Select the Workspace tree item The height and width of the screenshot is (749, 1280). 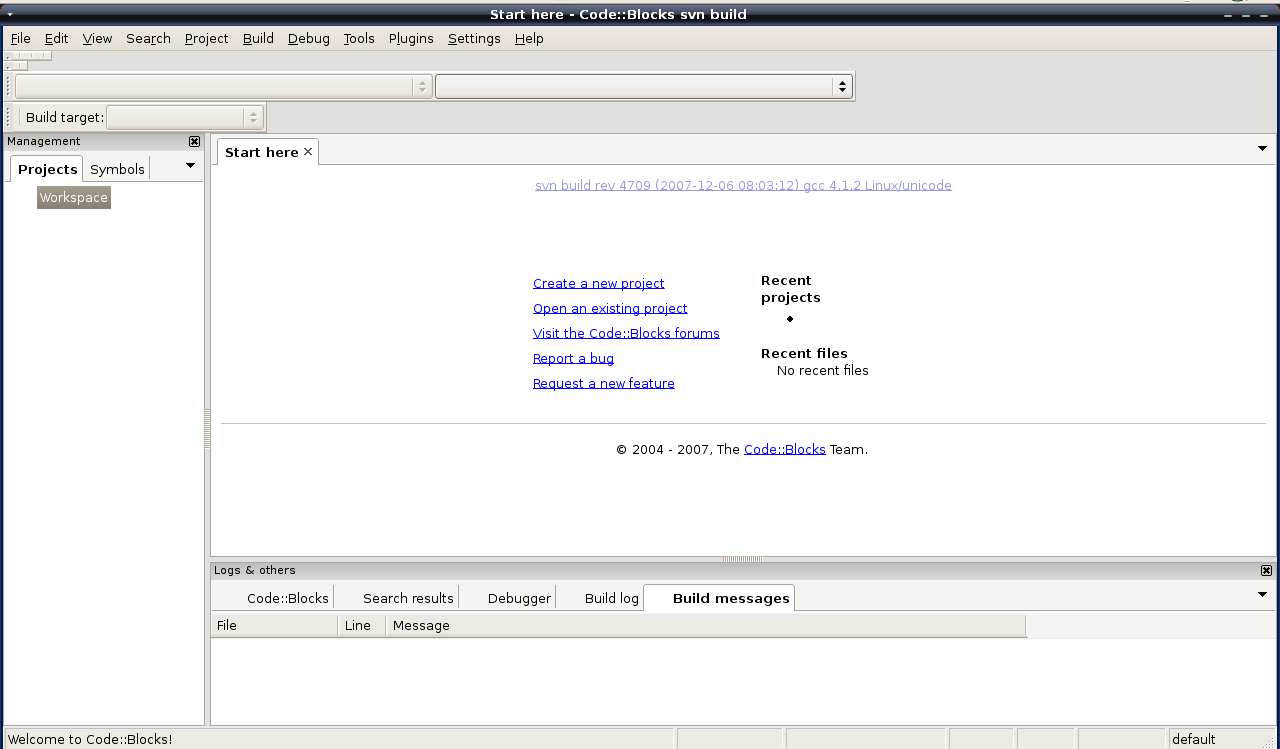click(x=73, y=198)
